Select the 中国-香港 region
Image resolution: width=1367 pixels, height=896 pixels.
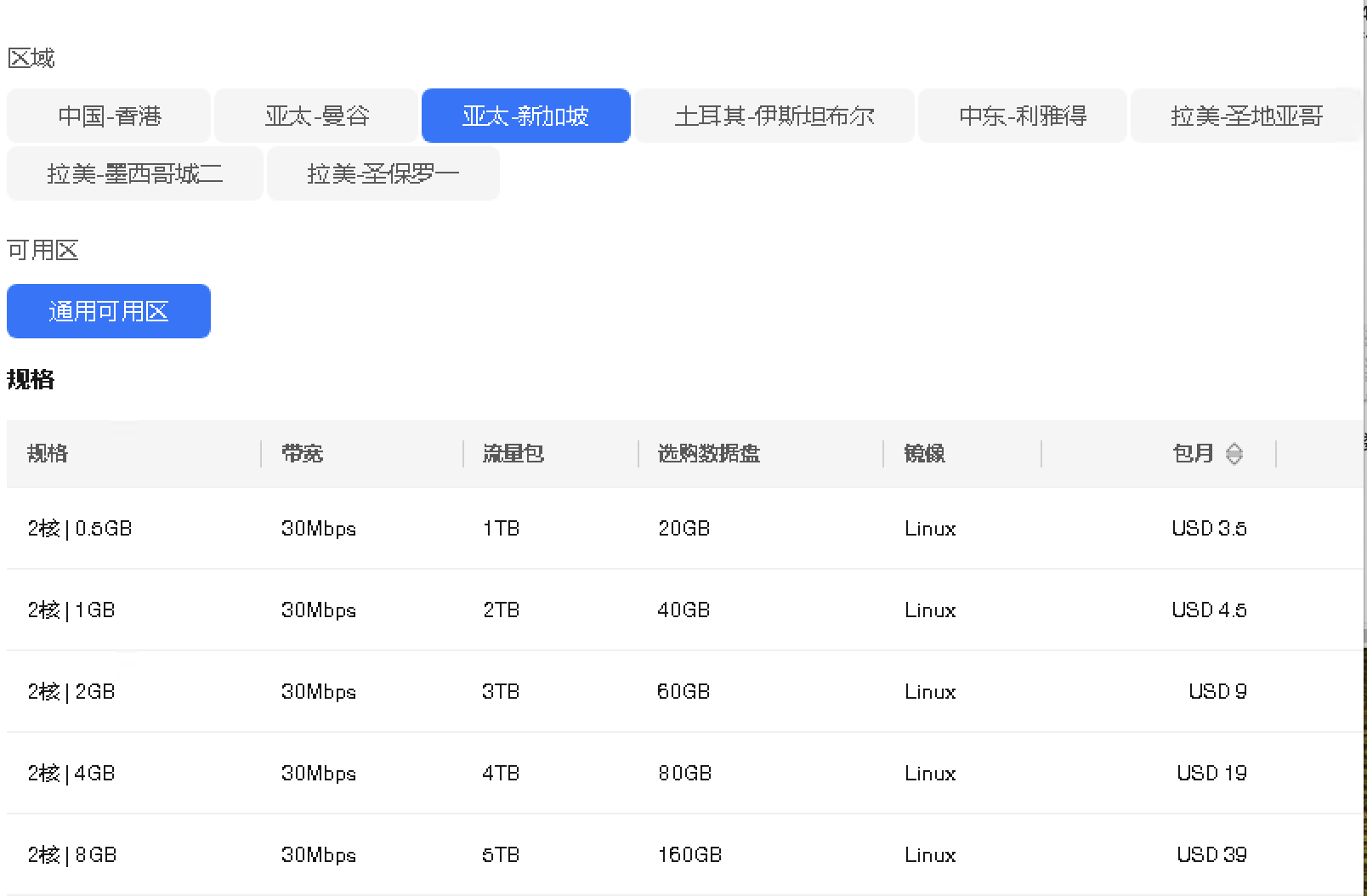coord(109,116)
